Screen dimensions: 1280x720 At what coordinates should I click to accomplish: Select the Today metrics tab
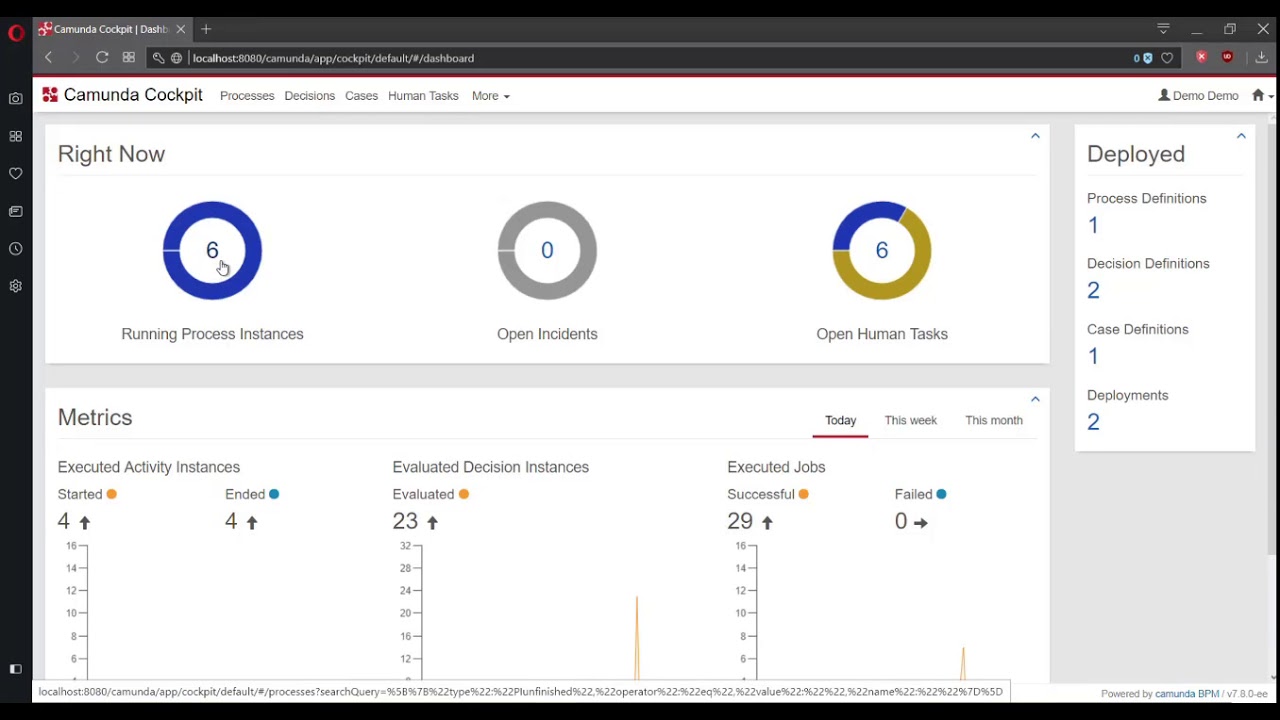840,420
